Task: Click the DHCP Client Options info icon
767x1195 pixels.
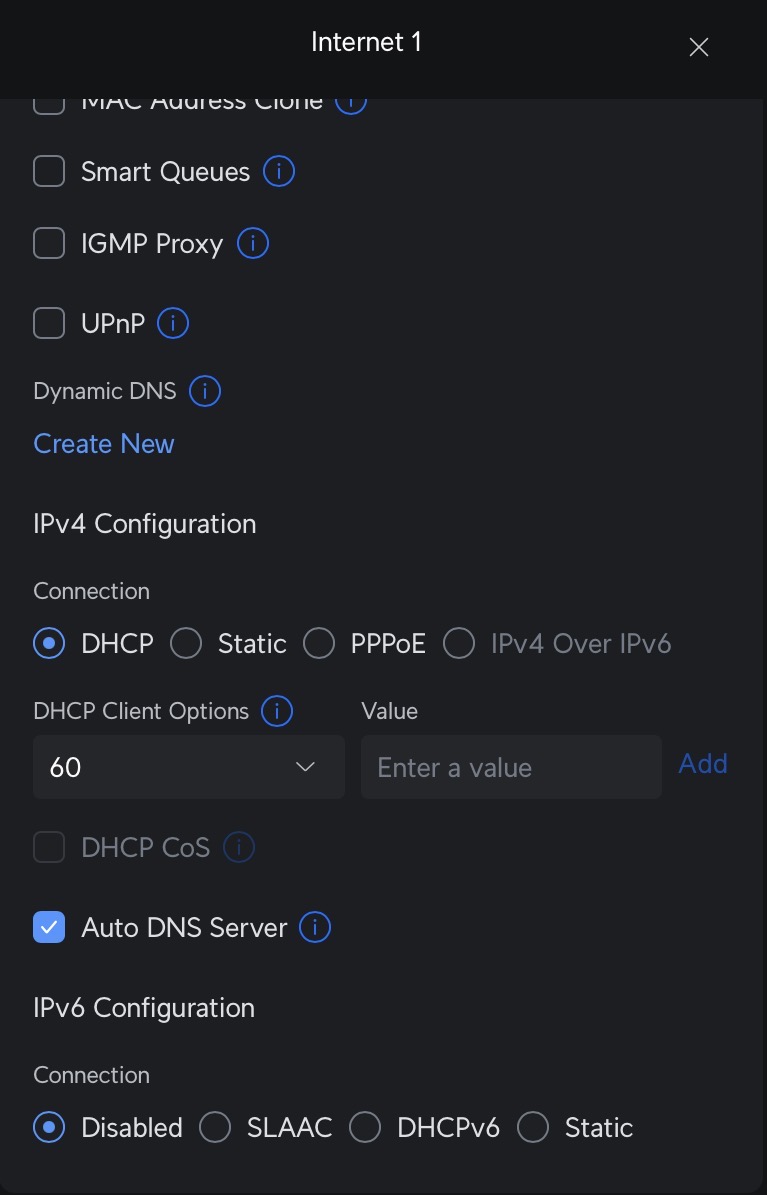Action: coord(277,711)
